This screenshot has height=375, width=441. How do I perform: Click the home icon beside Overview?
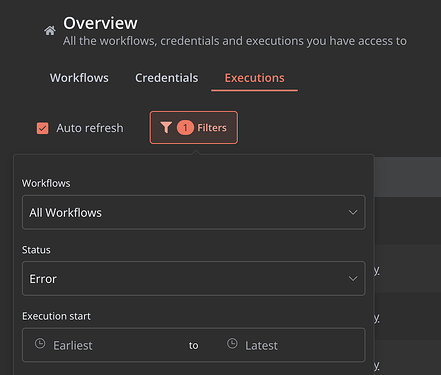click(50, 31)
